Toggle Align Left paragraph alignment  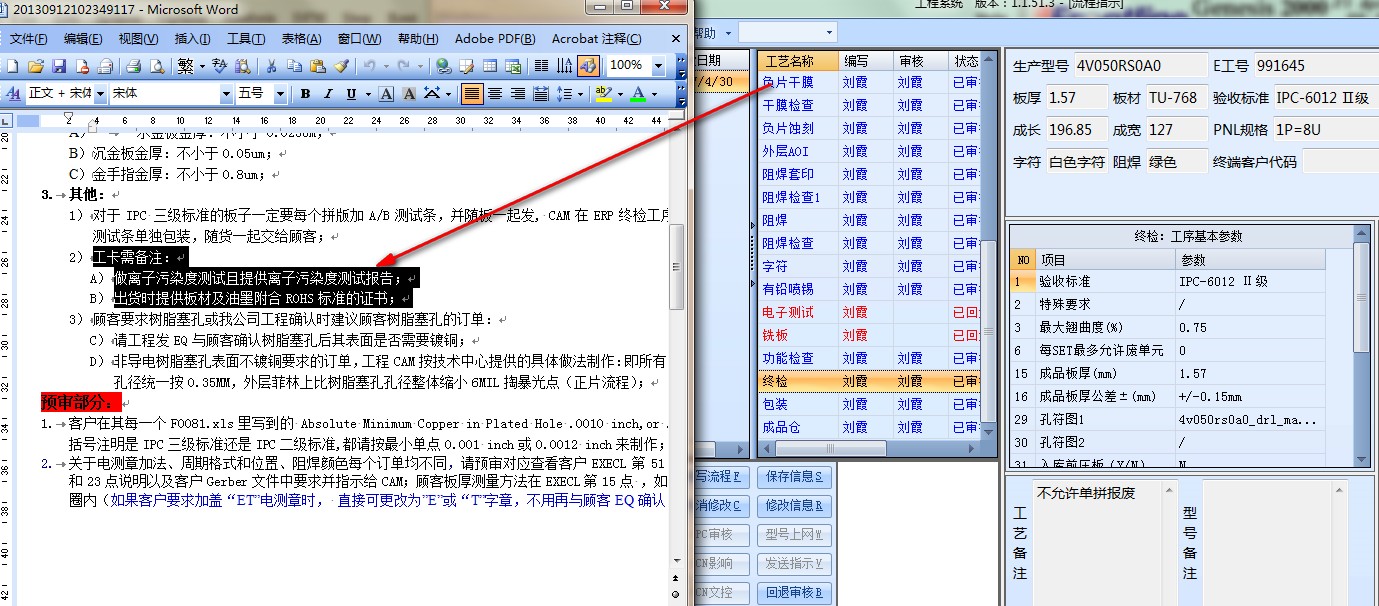pyautogui.click(x=472, y=94)
